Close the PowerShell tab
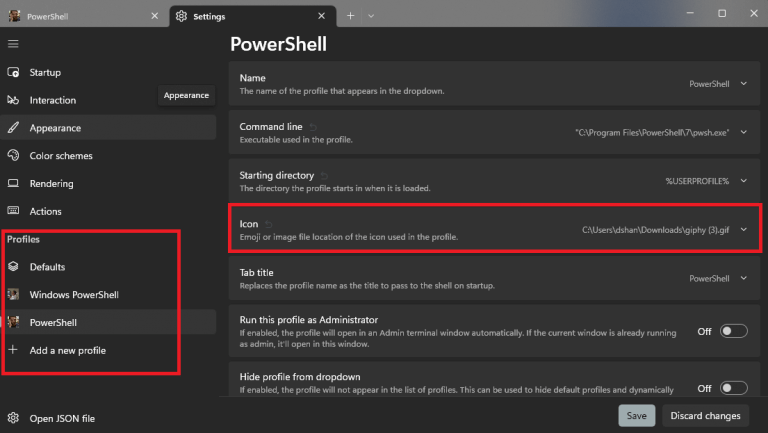The width and height of the screenshot is (768, 433). pos(155,16)
